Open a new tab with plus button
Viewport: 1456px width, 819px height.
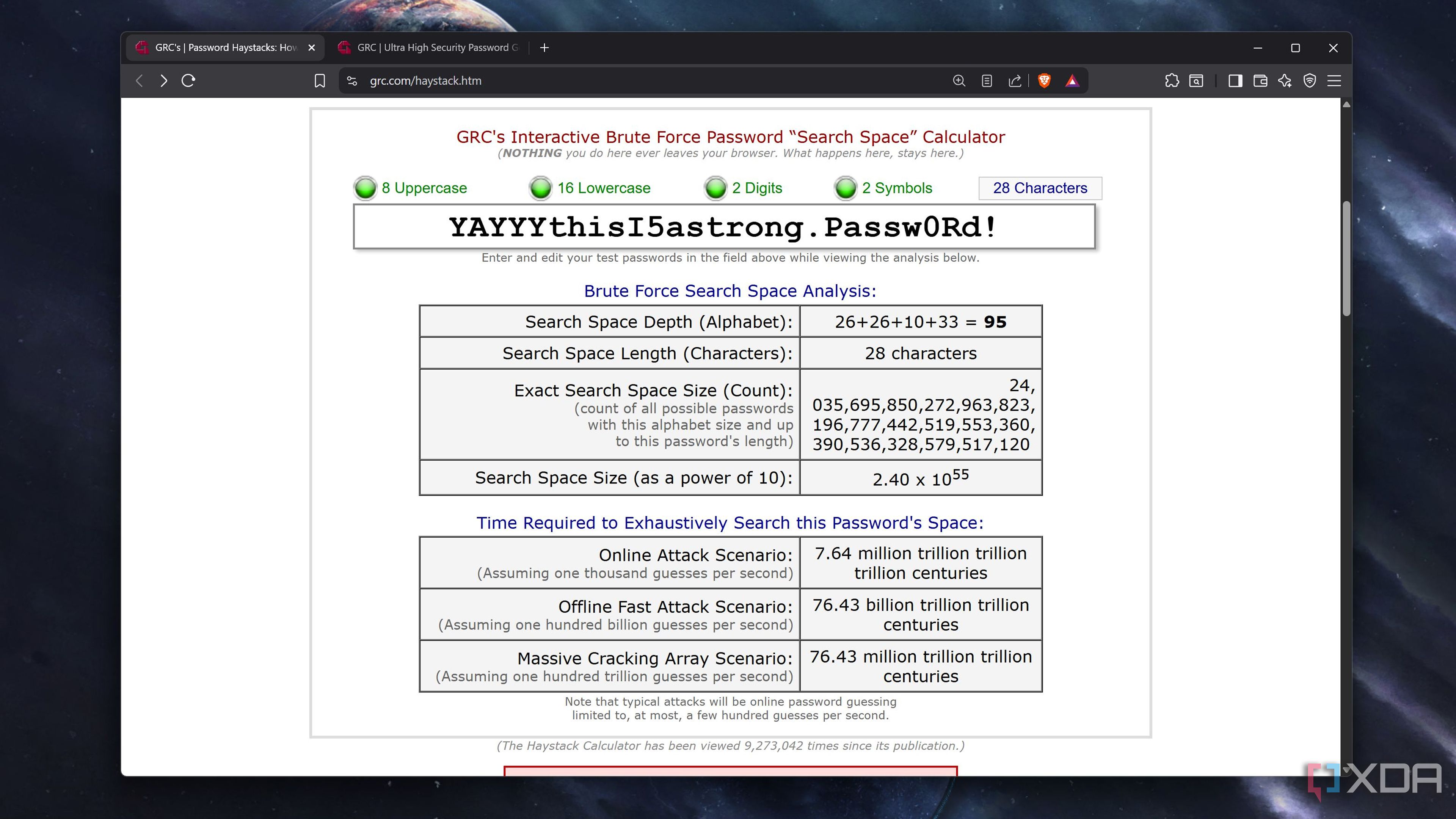(544, 47)
